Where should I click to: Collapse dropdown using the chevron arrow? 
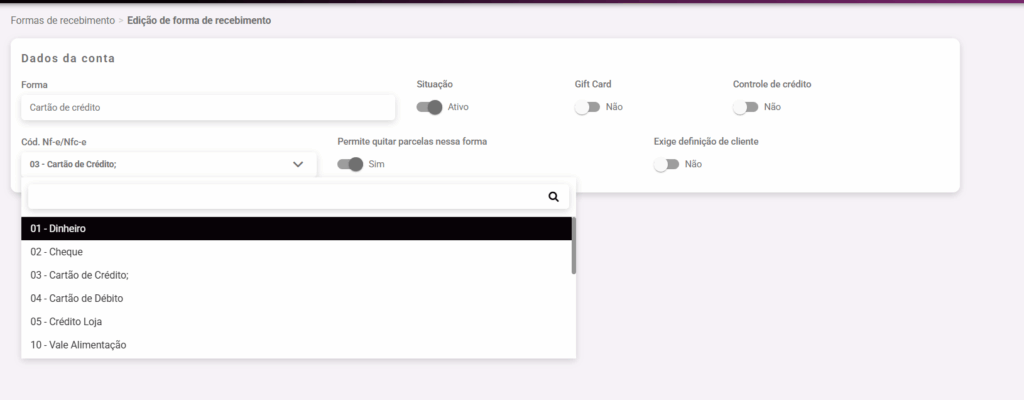(x=298, y=164)
